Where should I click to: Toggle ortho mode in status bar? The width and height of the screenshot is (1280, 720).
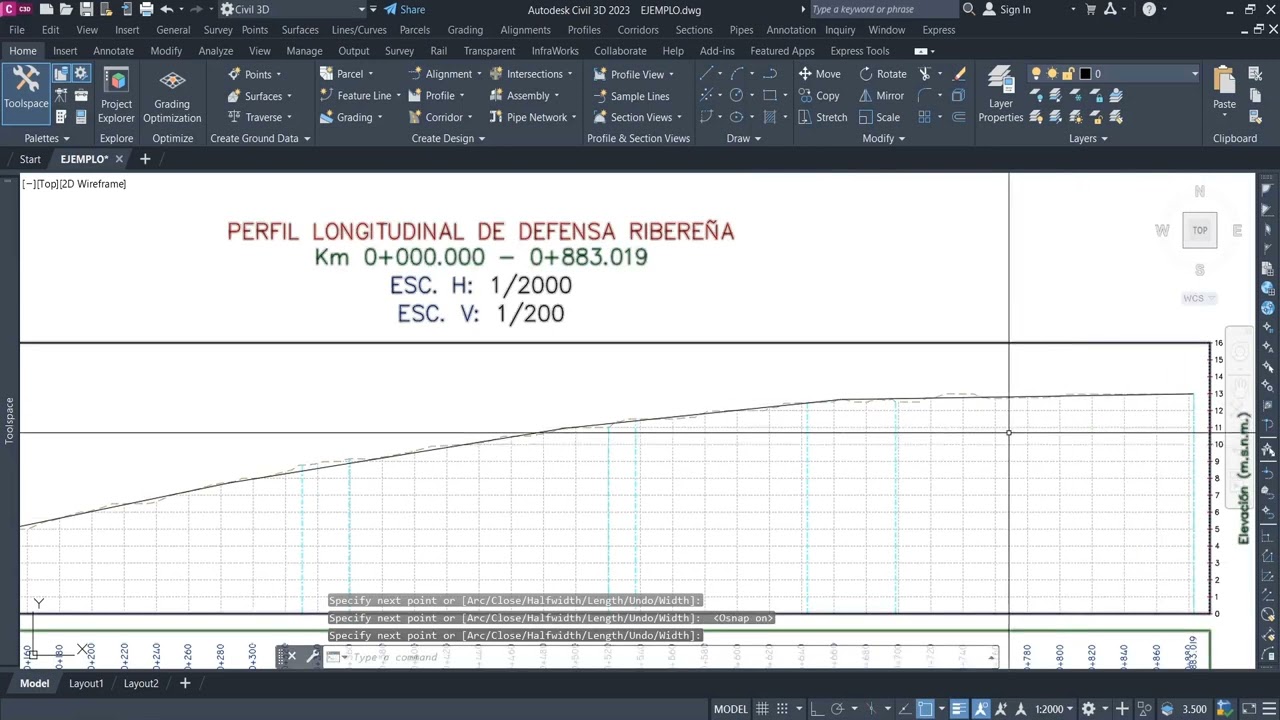815,709
